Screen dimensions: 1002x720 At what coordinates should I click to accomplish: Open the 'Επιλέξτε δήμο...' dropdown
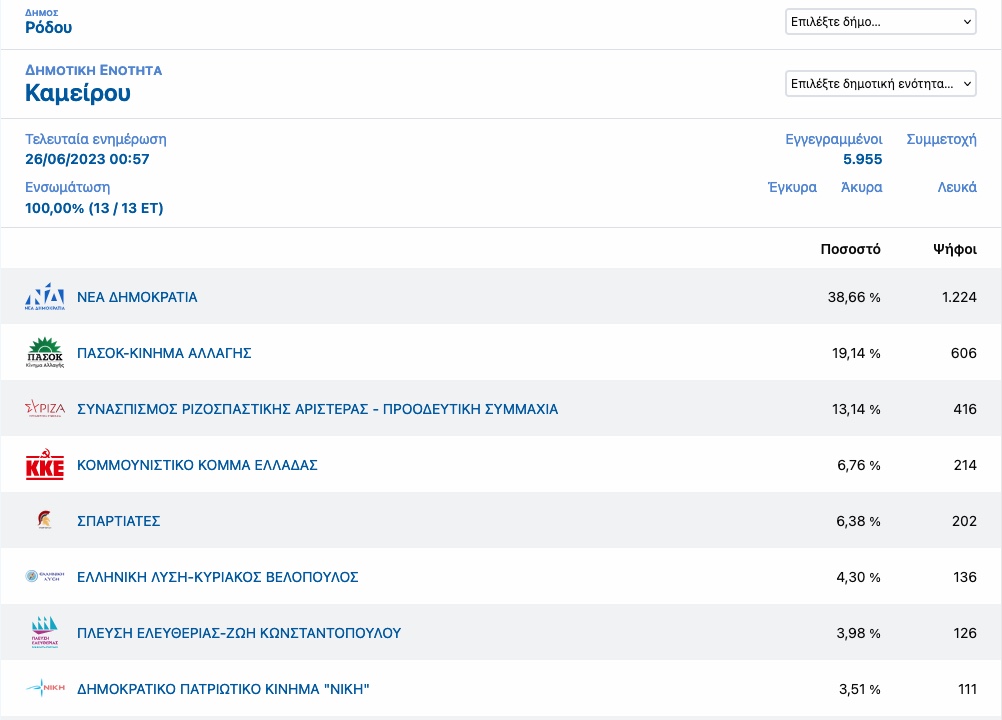[x=881, y=22]
